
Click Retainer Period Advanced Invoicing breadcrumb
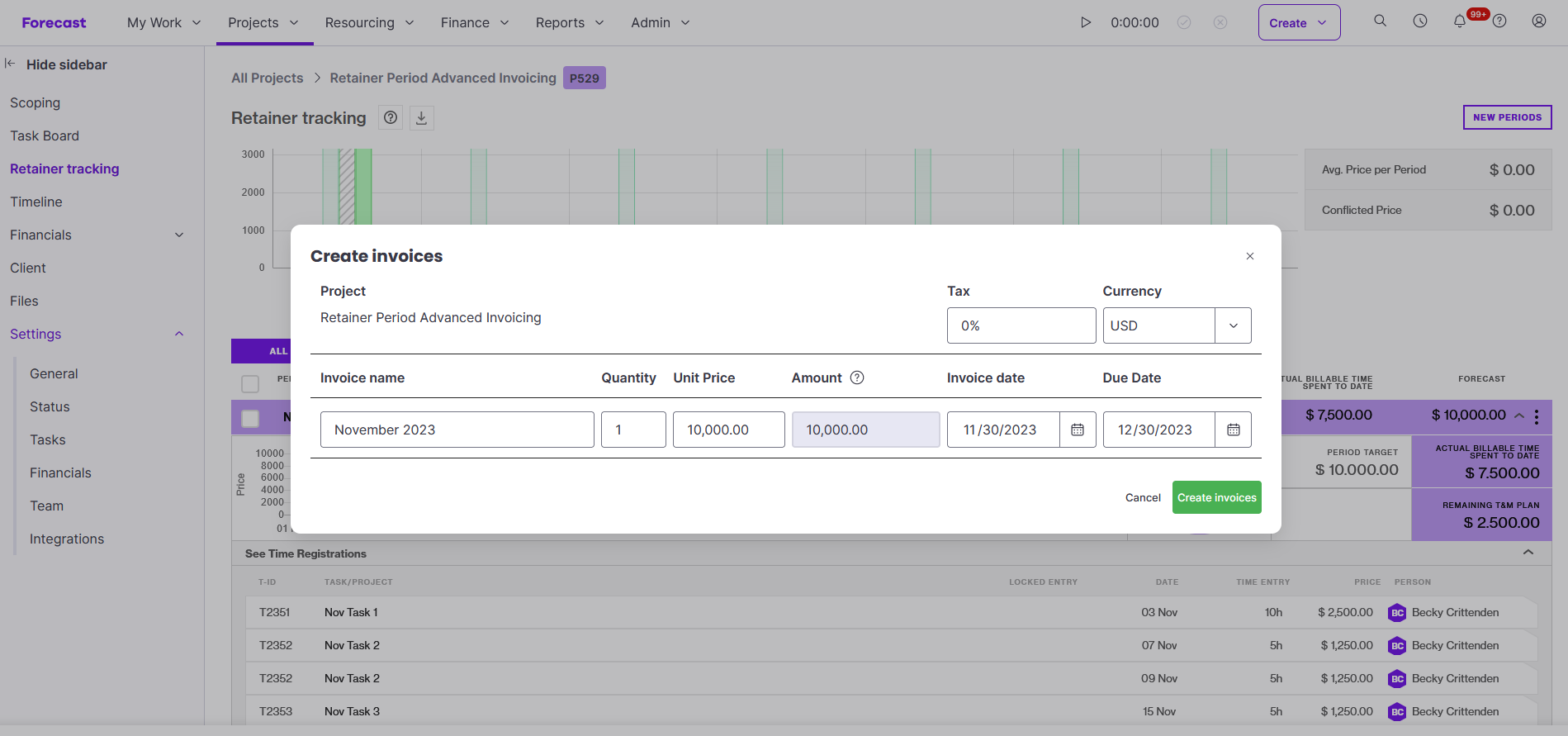[443, 78]
